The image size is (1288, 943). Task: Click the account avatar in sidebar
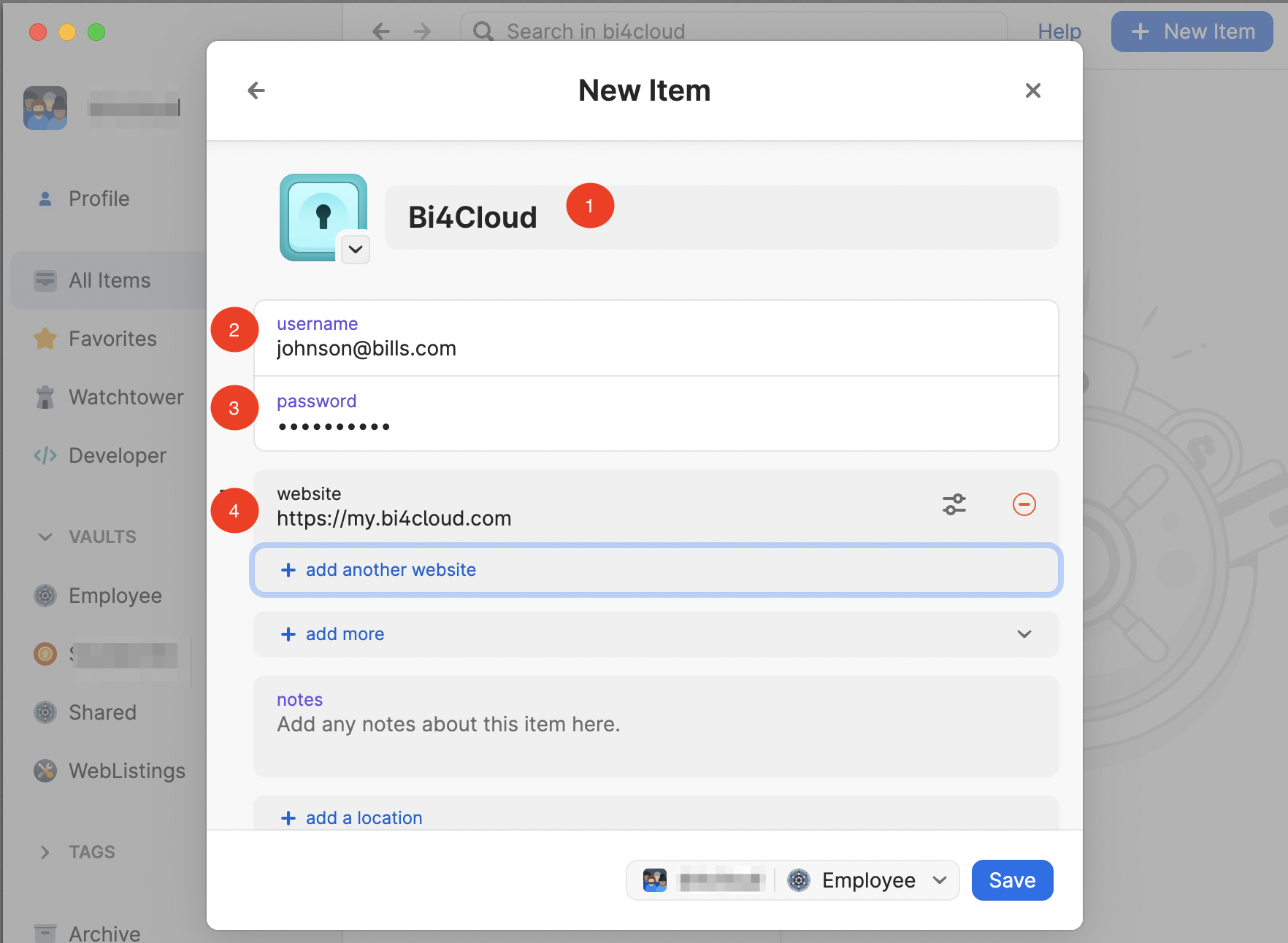point(45,108)
